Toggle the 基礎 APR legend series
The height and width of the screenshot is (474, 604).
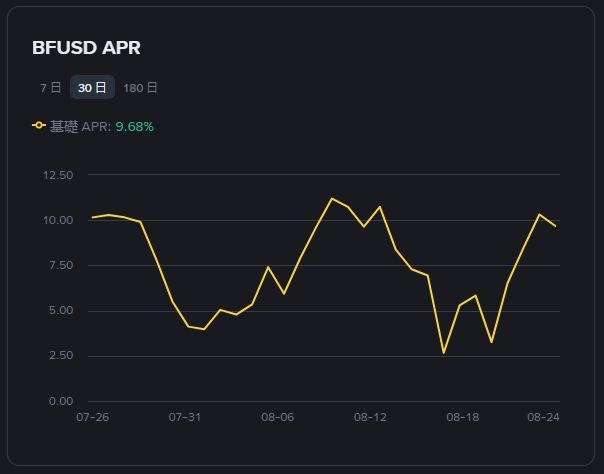[80, 127]
